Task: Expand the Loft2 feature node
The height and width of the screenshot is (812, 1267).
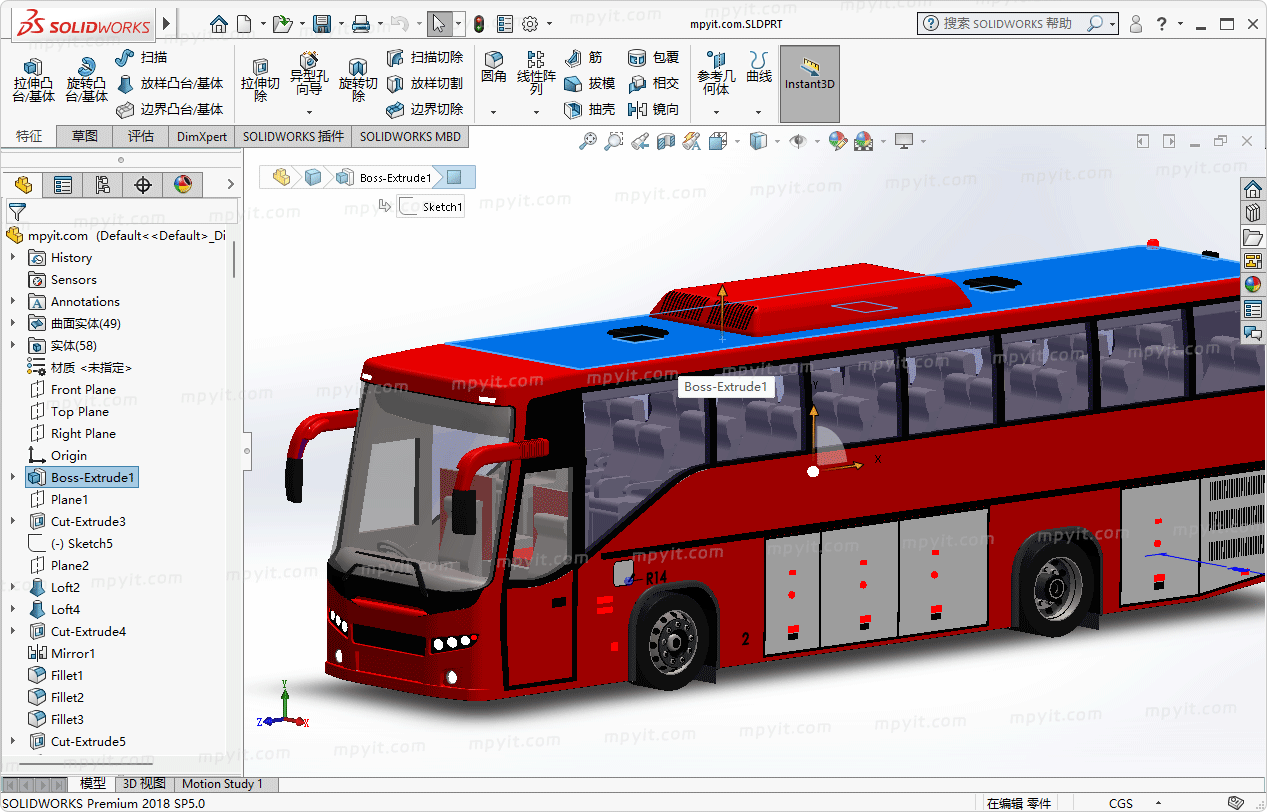Action: [13, 588]
